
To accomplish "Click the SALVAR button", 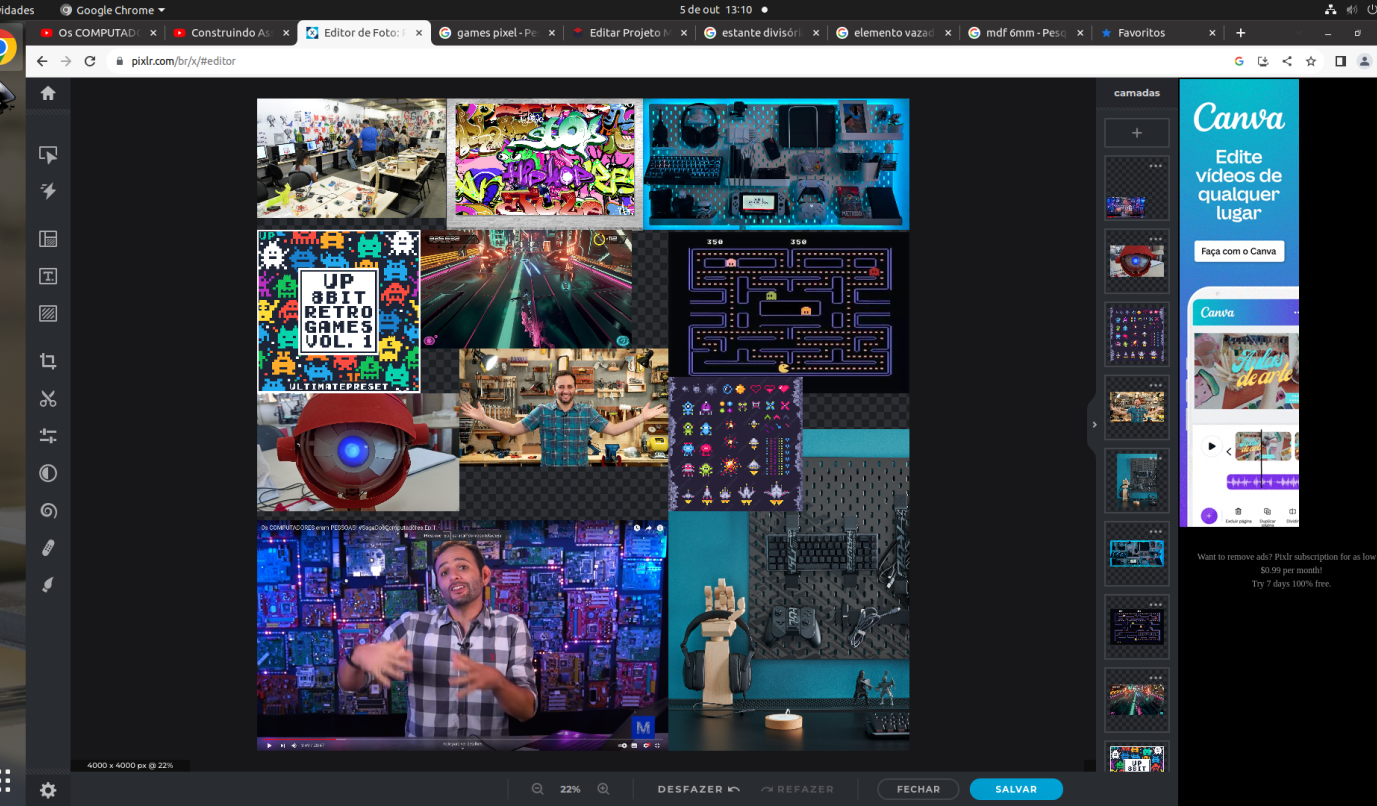I will [1016, 789].
